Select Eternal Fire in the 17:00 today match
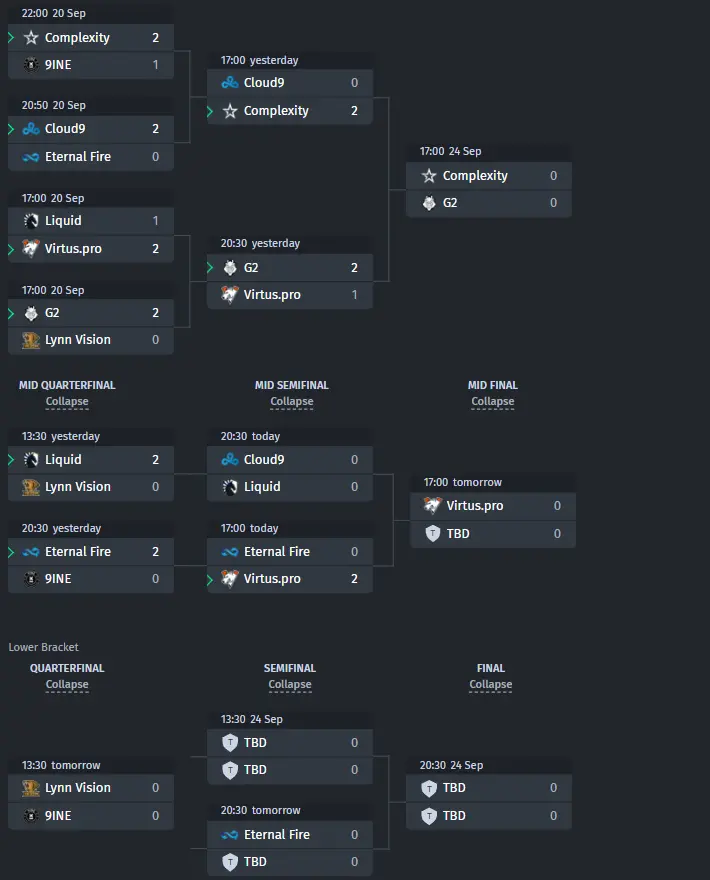This screenshot has height=880, width=710. 290,552
